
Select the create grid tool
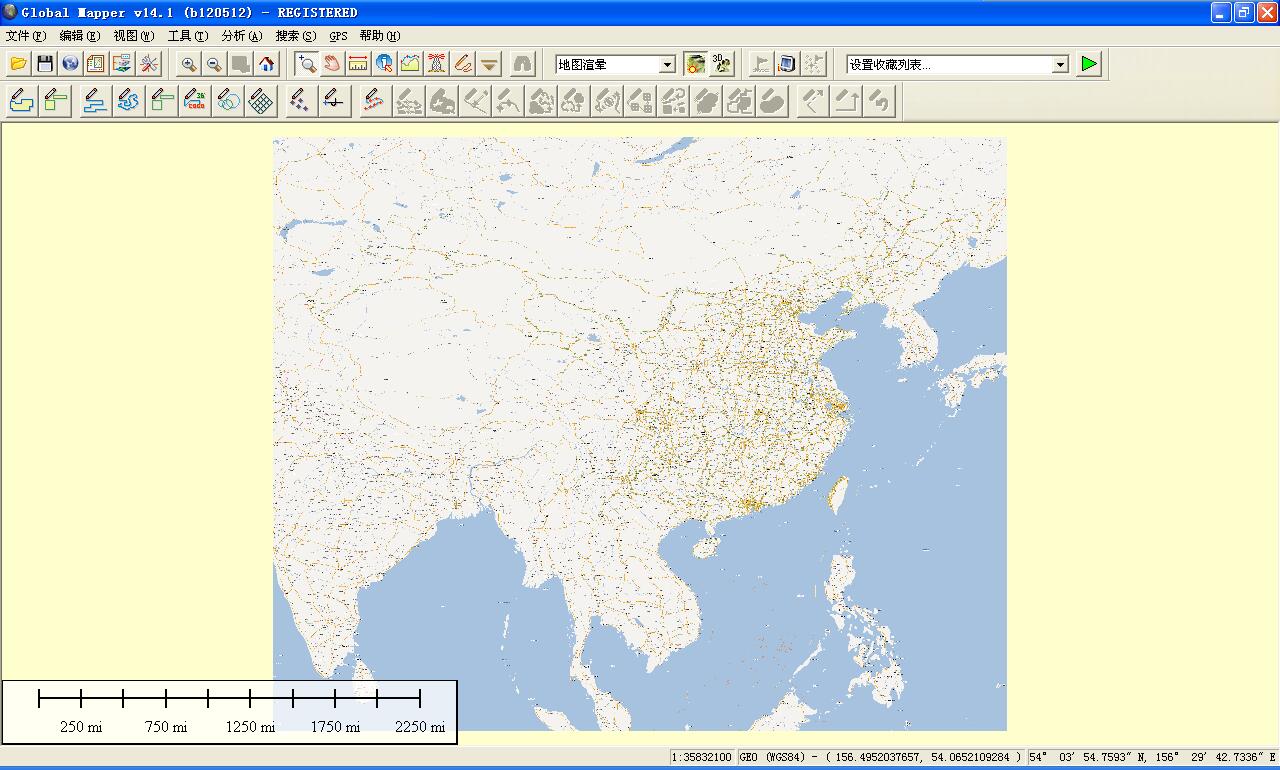[262, 101]
